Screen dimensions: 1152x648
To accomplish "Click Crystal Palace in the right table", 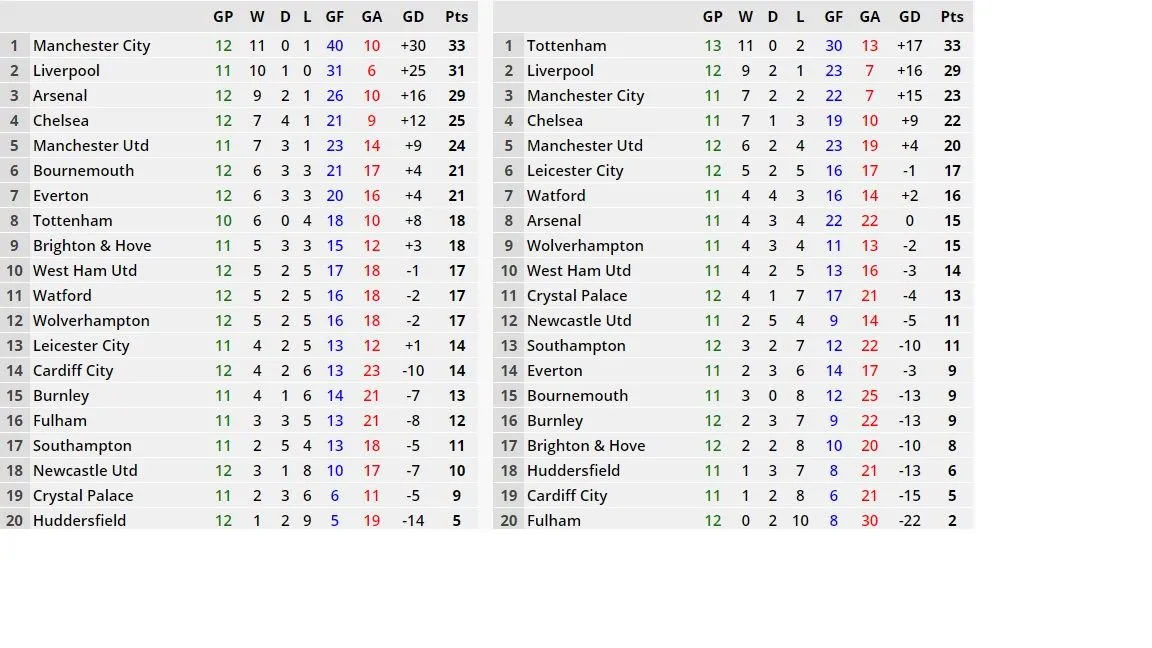I will tap(577, 296).
